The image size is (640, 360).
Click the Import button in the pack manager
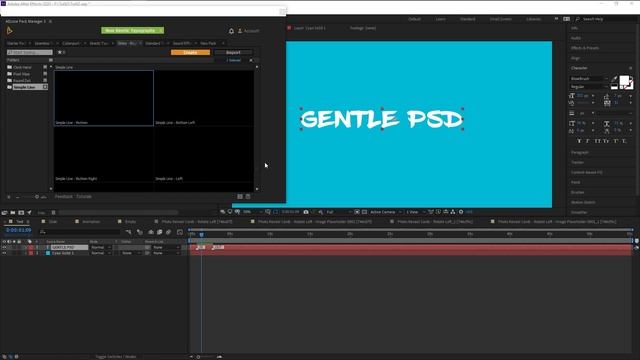pyautogui.click(x=233, y=52)
